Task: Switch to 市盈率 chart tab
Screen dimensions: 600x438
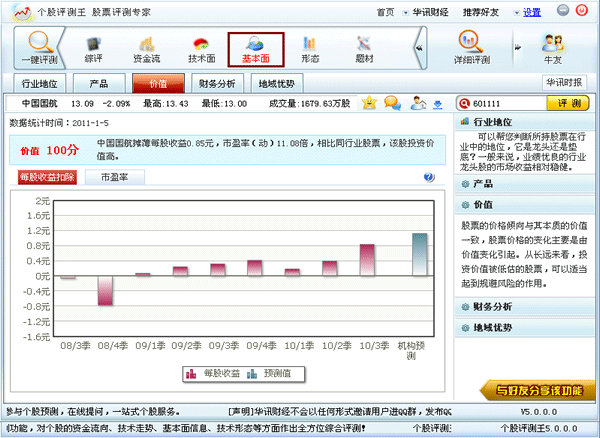Action: point(115,177)
